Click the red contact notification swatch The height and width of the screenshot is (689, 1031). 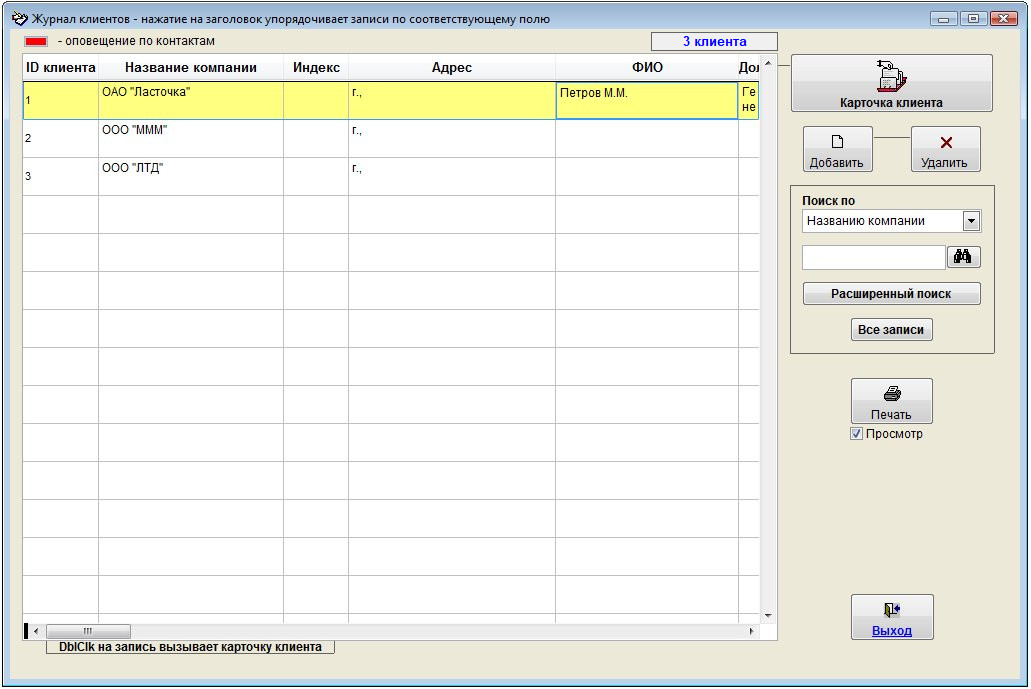click(x=36, y=42)
